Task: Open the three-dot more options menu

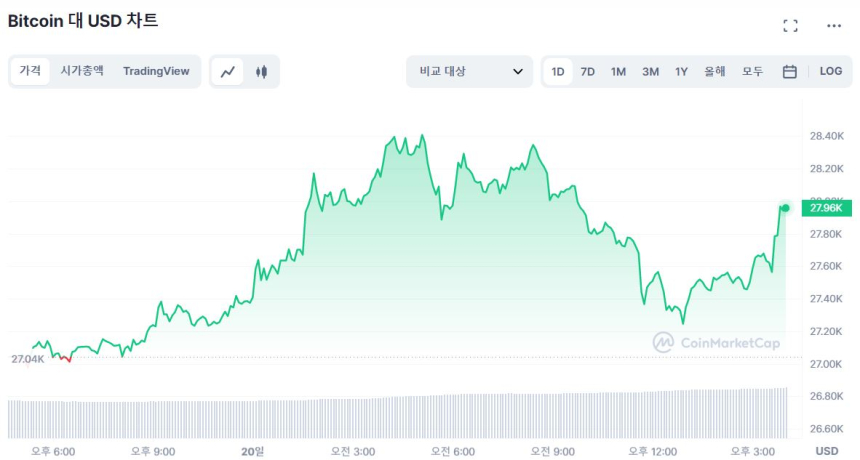Action: pyautogui.click(x=834, y=26)
